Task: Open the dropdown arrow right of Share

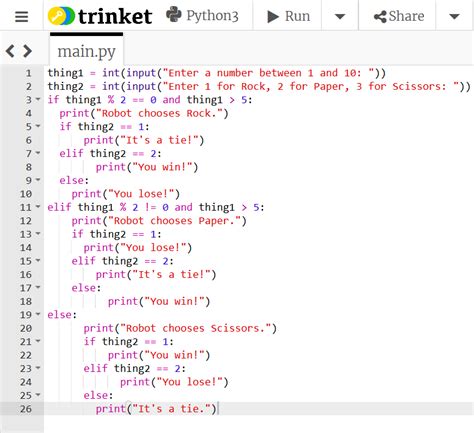Action: 455,16
